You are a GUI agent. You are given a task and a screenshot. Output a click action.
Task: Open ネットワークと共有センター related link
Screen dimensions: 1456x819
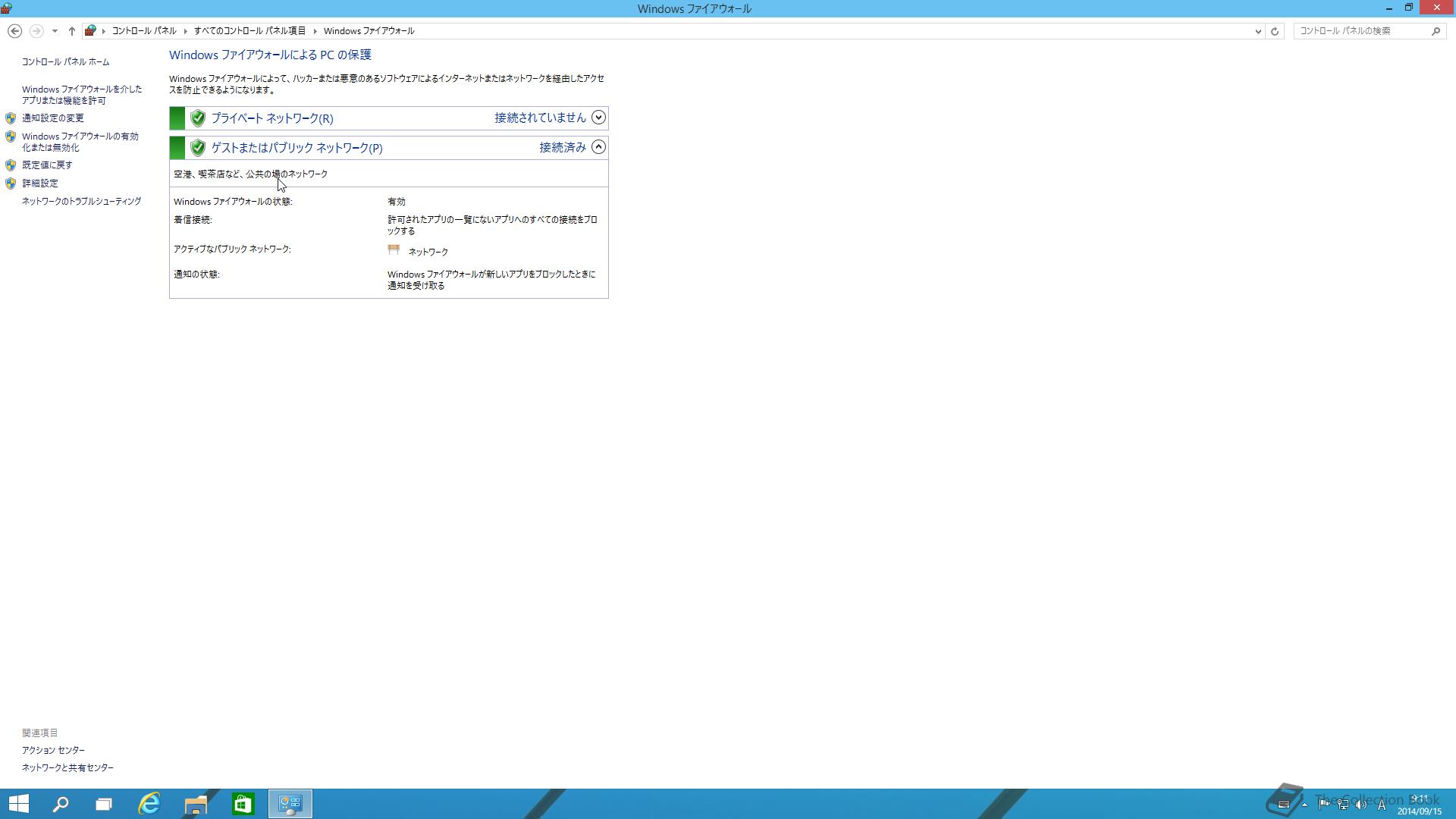[67, 767]
